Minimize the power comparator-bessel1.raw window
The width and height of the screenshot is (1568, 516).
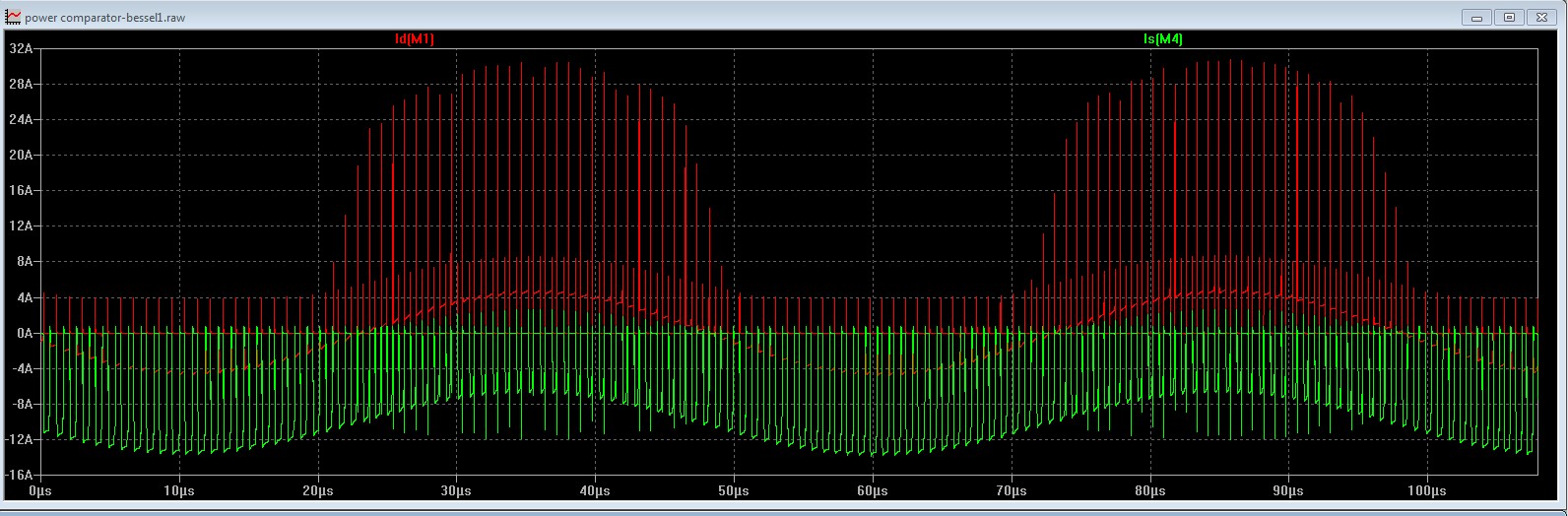pyautogui.click(x=1476, y=17)
